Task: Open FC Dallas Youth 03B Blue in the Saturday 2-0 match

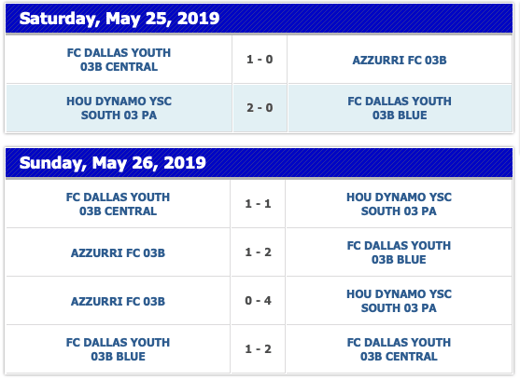Action: tap(399, 108)
